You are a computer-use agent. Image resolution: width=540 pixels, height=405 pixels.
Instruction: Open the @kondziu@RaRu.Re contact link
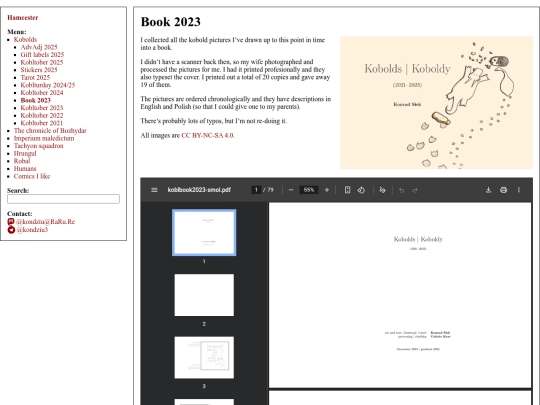coord(45,221)
